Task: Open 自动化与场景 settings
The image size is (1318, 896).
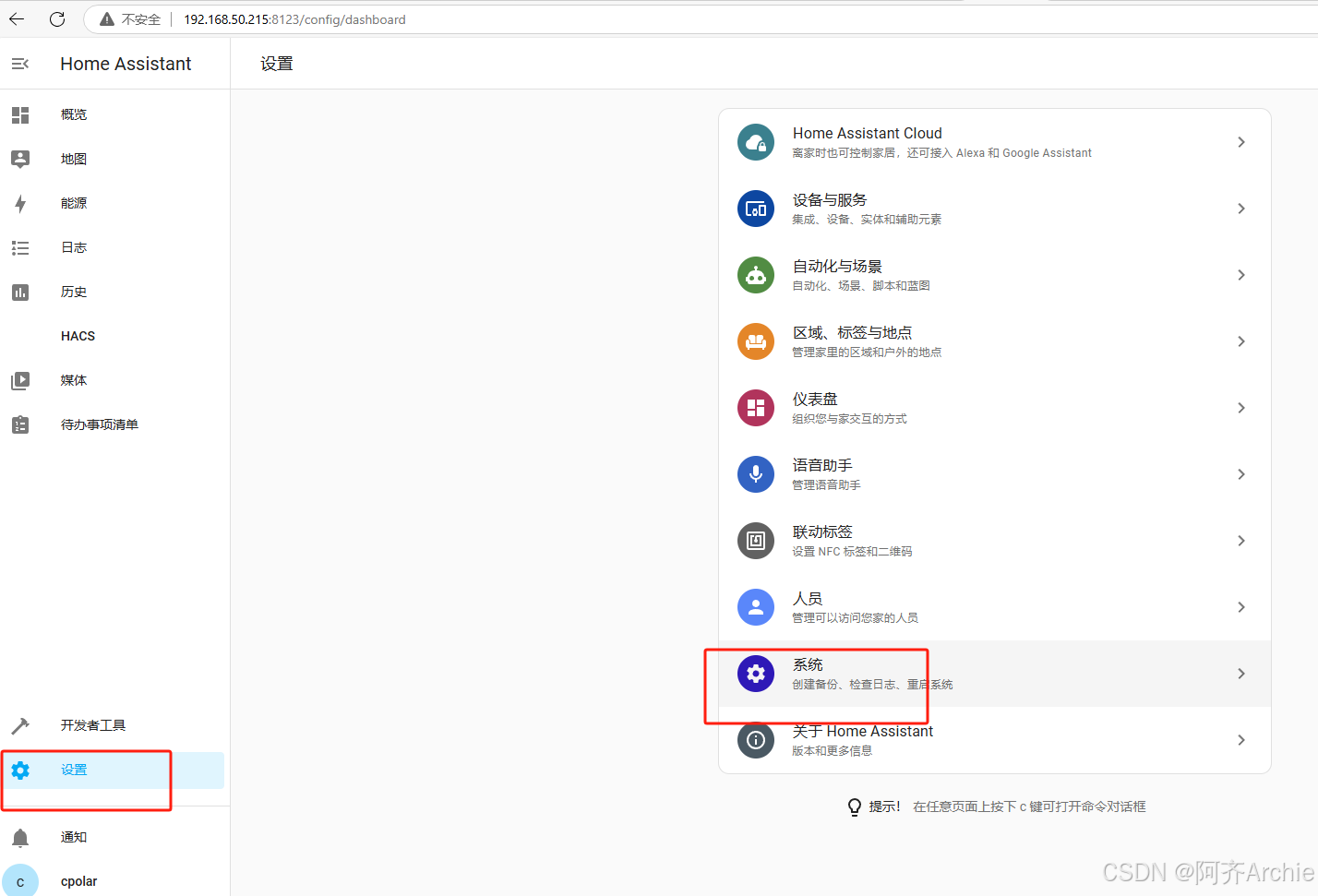Action: pos(995,275)
